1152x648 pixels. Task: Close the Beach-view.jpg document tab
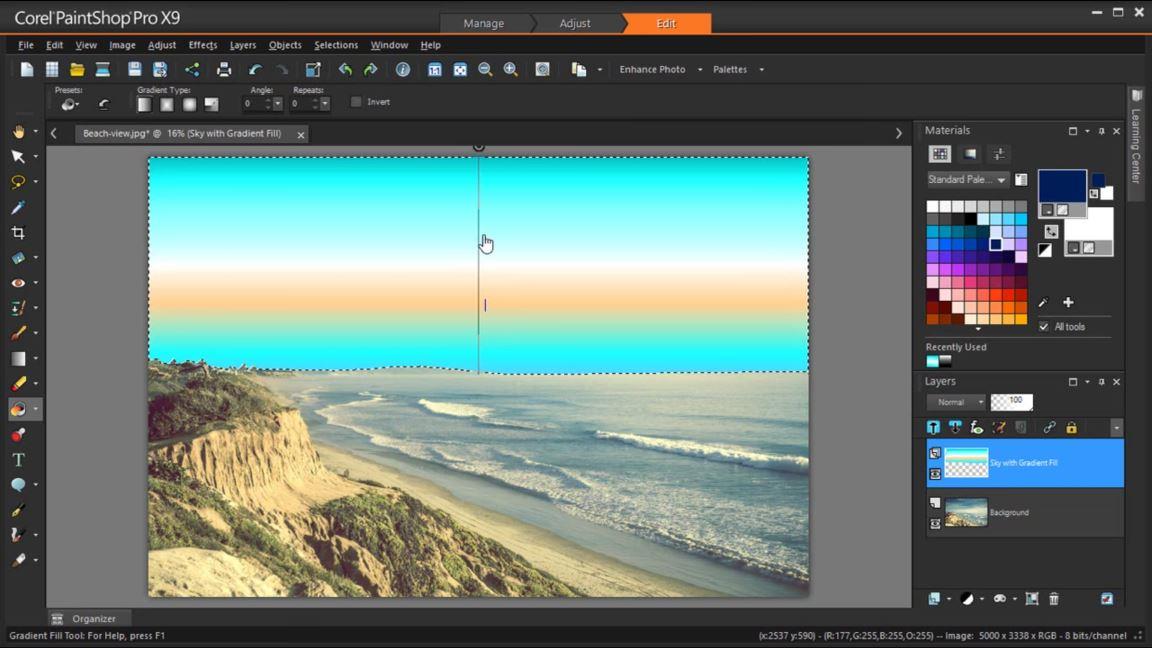pyautogui.click(x=300, y=134)
